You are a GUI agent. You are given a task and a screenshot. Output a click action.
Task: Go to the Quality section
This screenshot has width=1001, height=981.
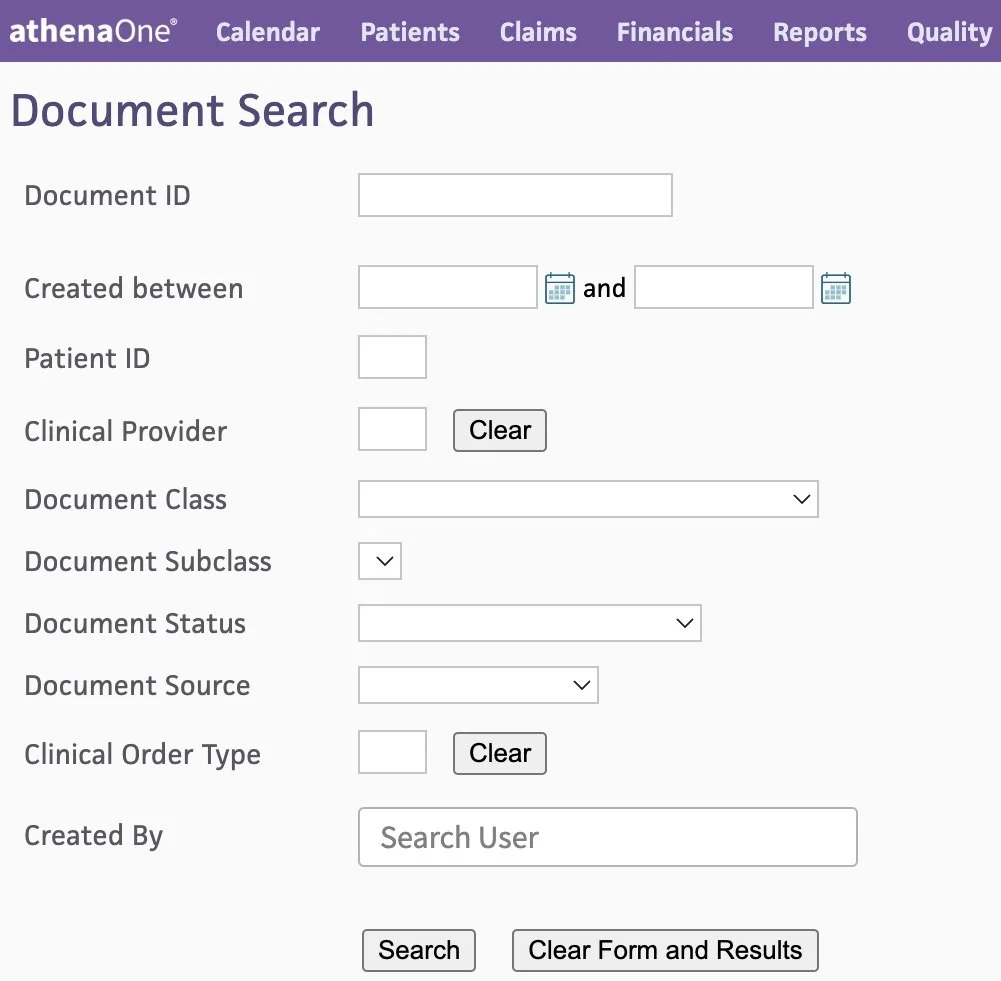(947, 32)
